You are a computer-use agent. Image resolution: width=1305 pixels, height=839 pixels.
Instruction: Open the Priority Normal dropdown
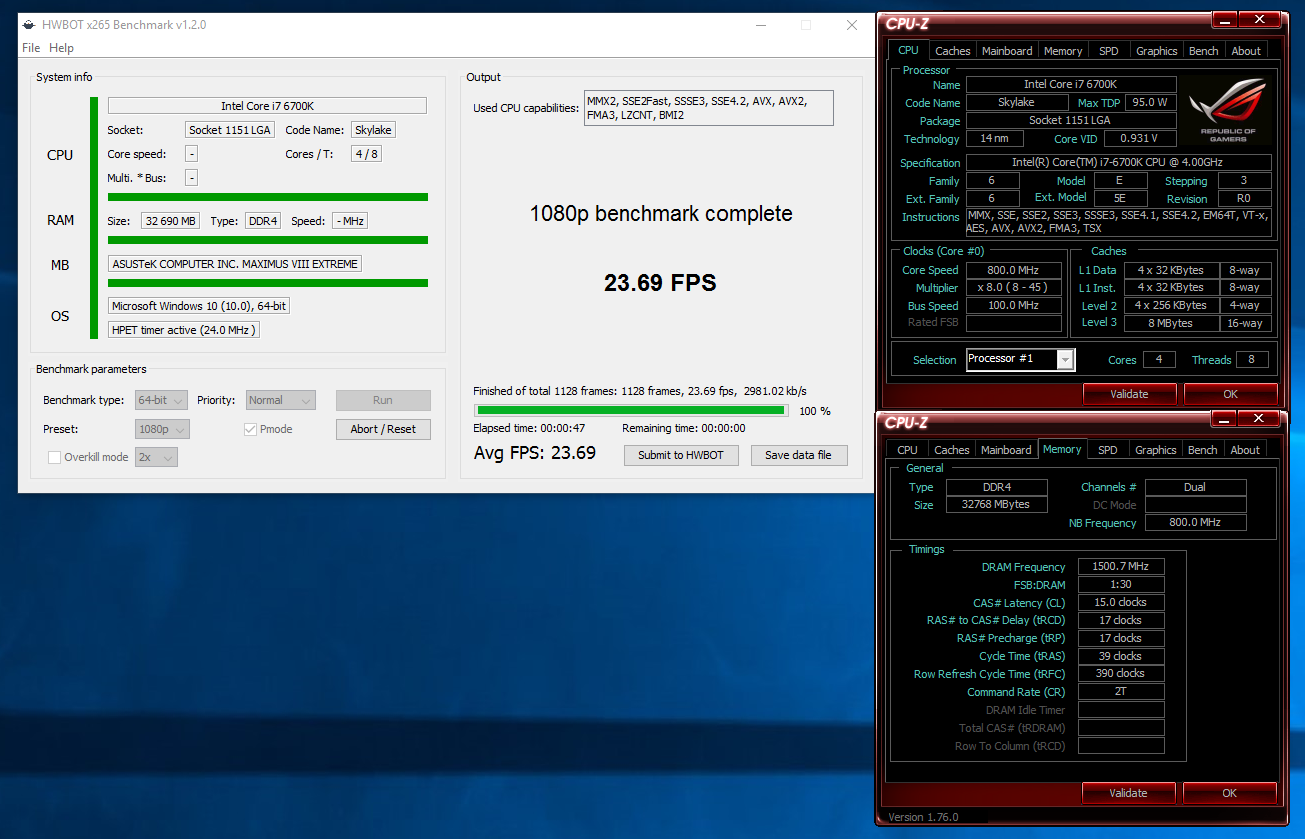tap(281, 400)
